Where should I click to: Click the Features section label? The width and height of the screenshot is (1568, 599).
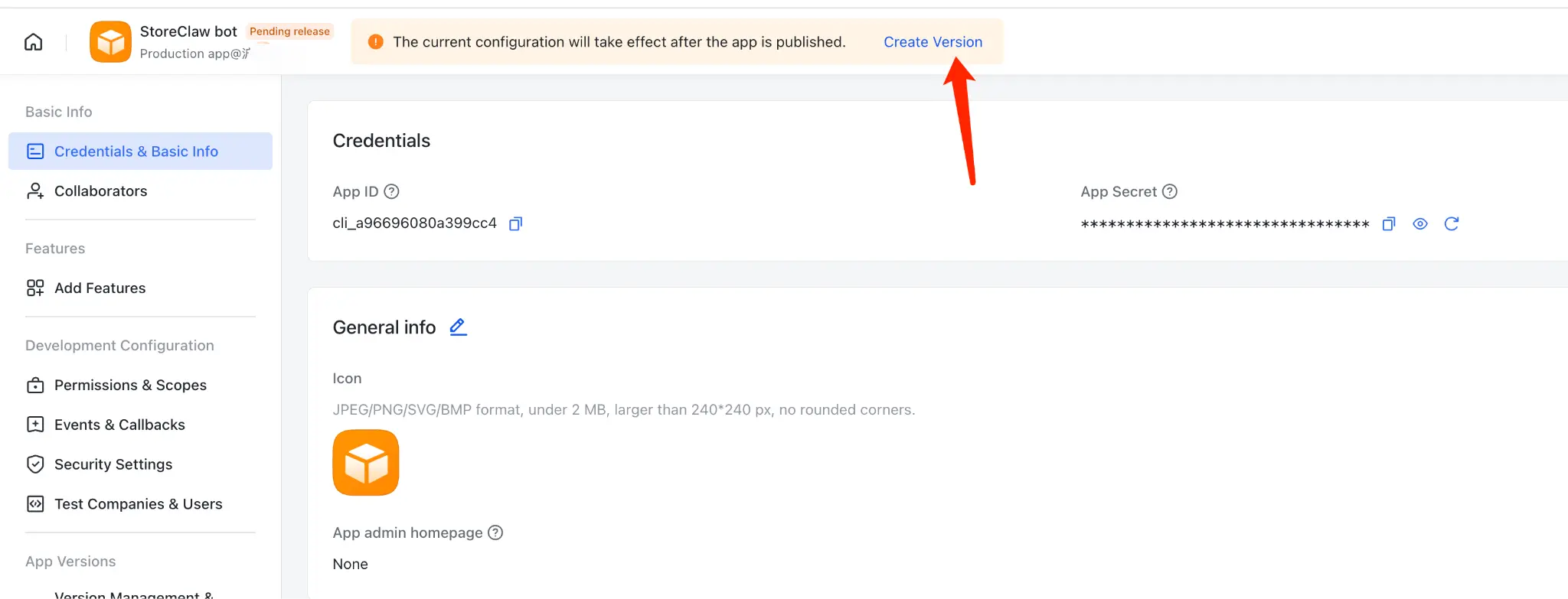click(55, 249)
